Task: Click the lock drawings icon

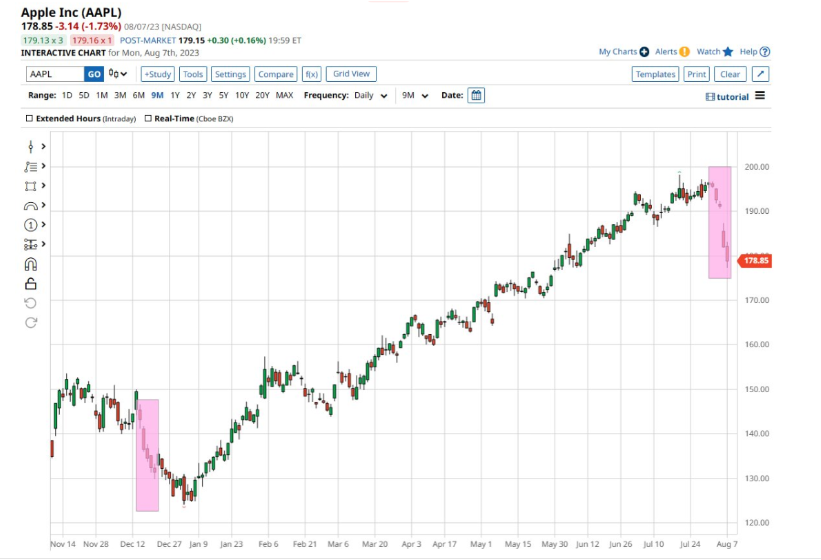Action: point(30,284)
